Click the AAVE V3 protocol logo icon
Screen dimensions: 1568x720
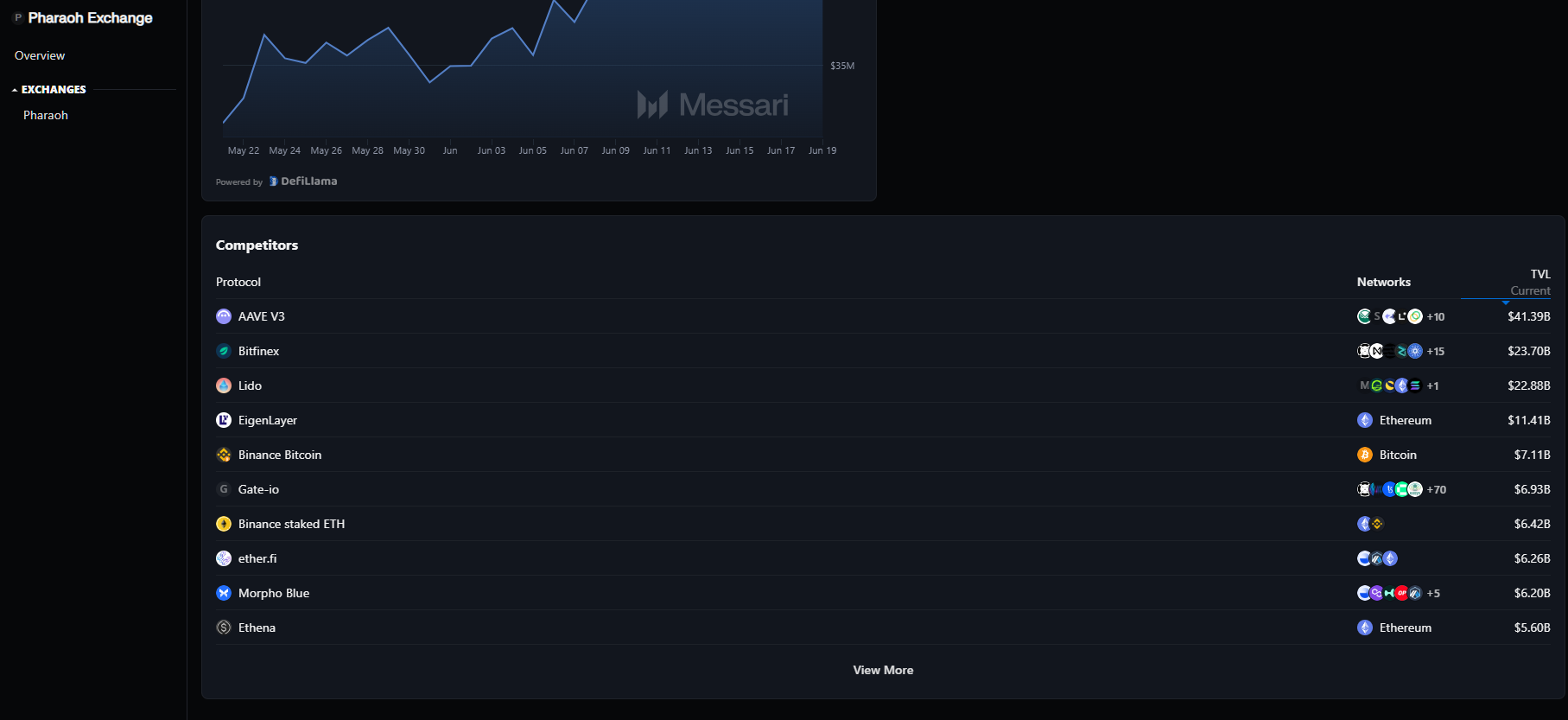click(224, 316)
